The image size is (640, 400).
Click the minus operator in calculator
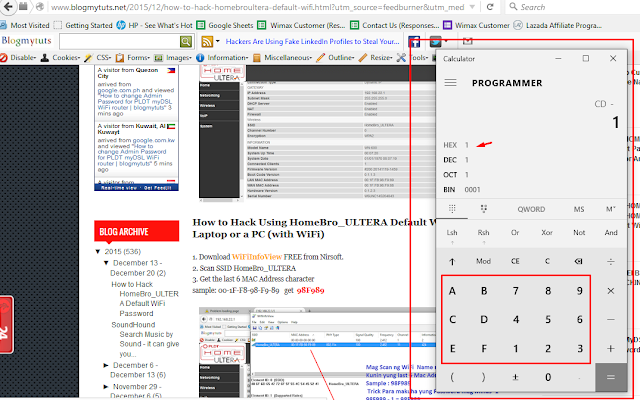[x=611, y=320]
